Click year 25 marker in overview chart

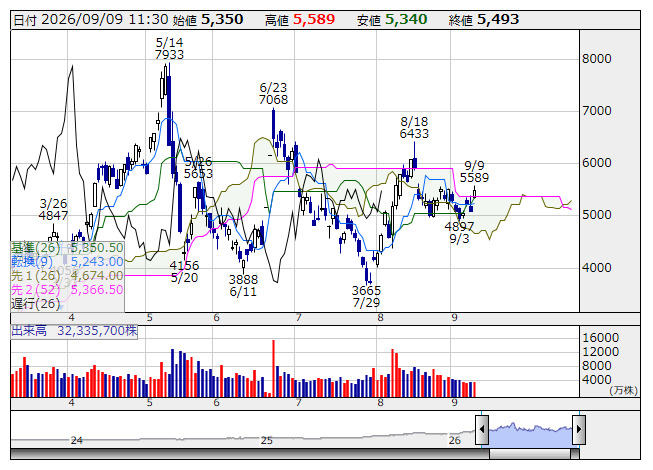click(267, 440)
